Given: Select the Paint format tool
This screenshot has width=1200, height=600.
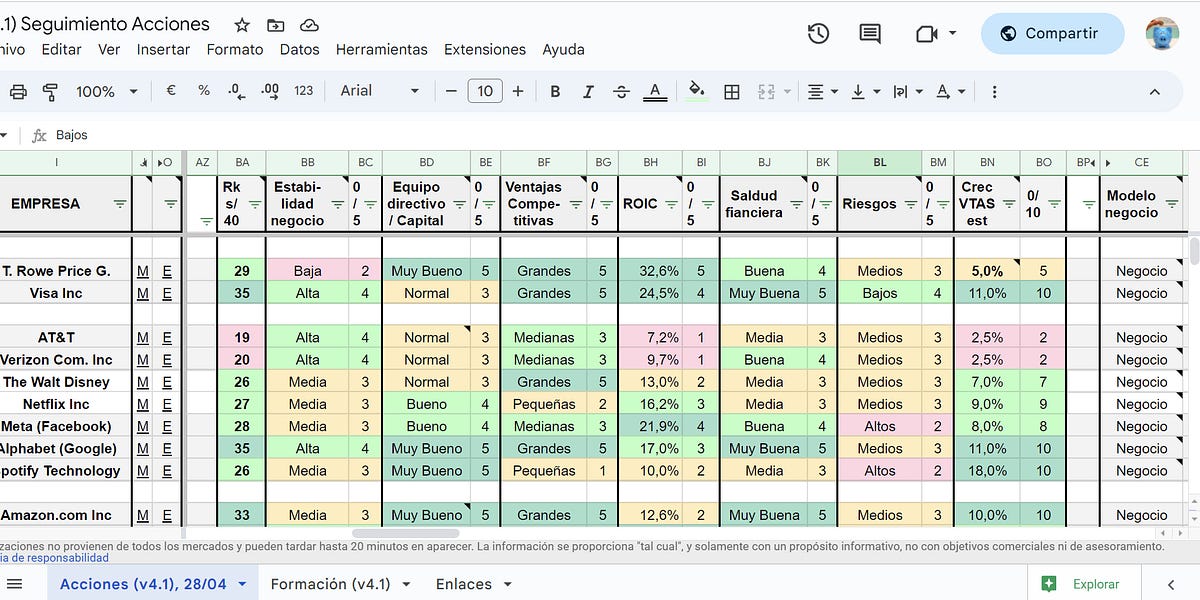Looking at the screenshot, I should click(50, 90).
